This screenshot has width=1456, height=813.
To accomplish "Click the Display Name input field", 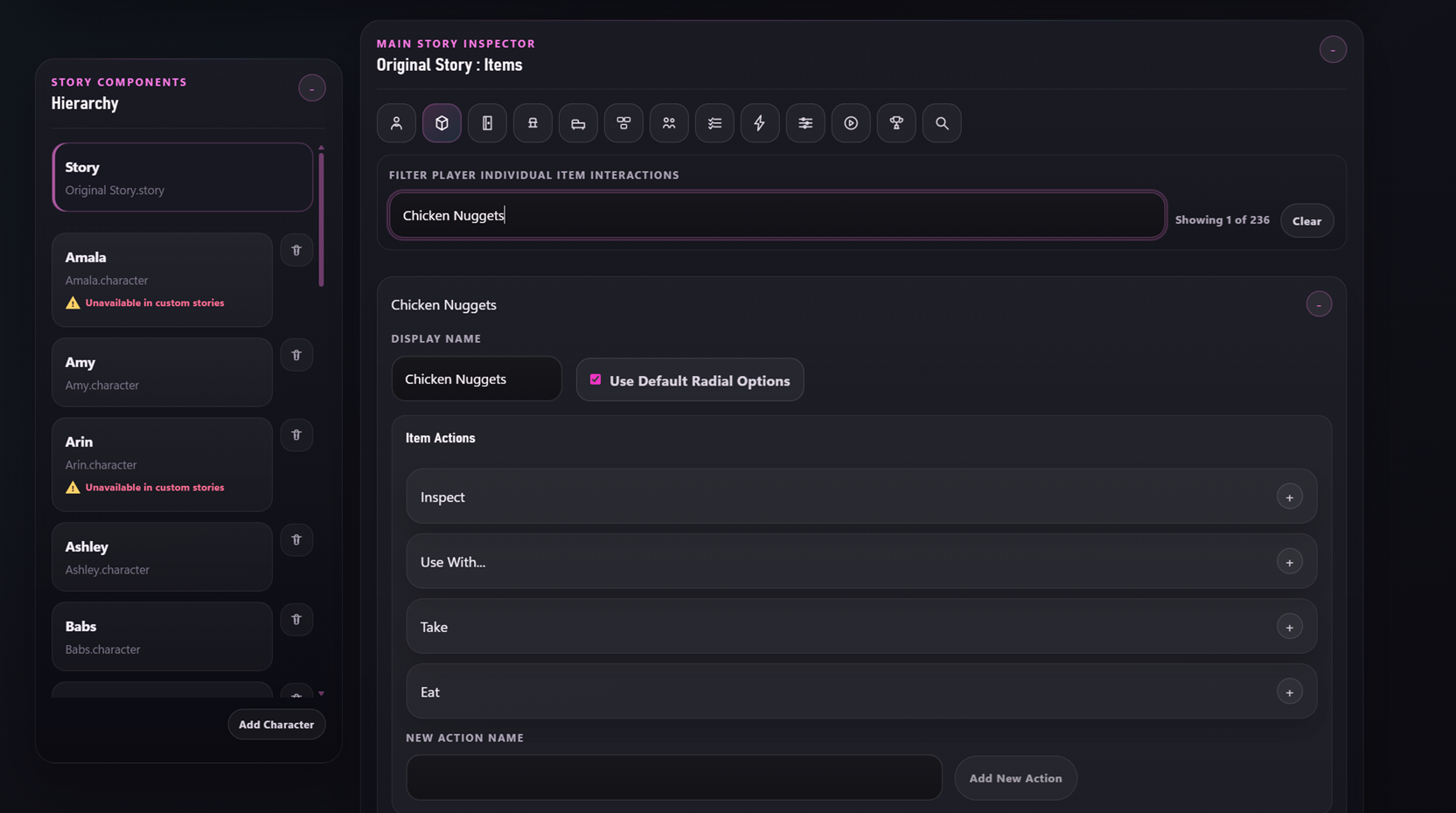I will pos(477,379).
